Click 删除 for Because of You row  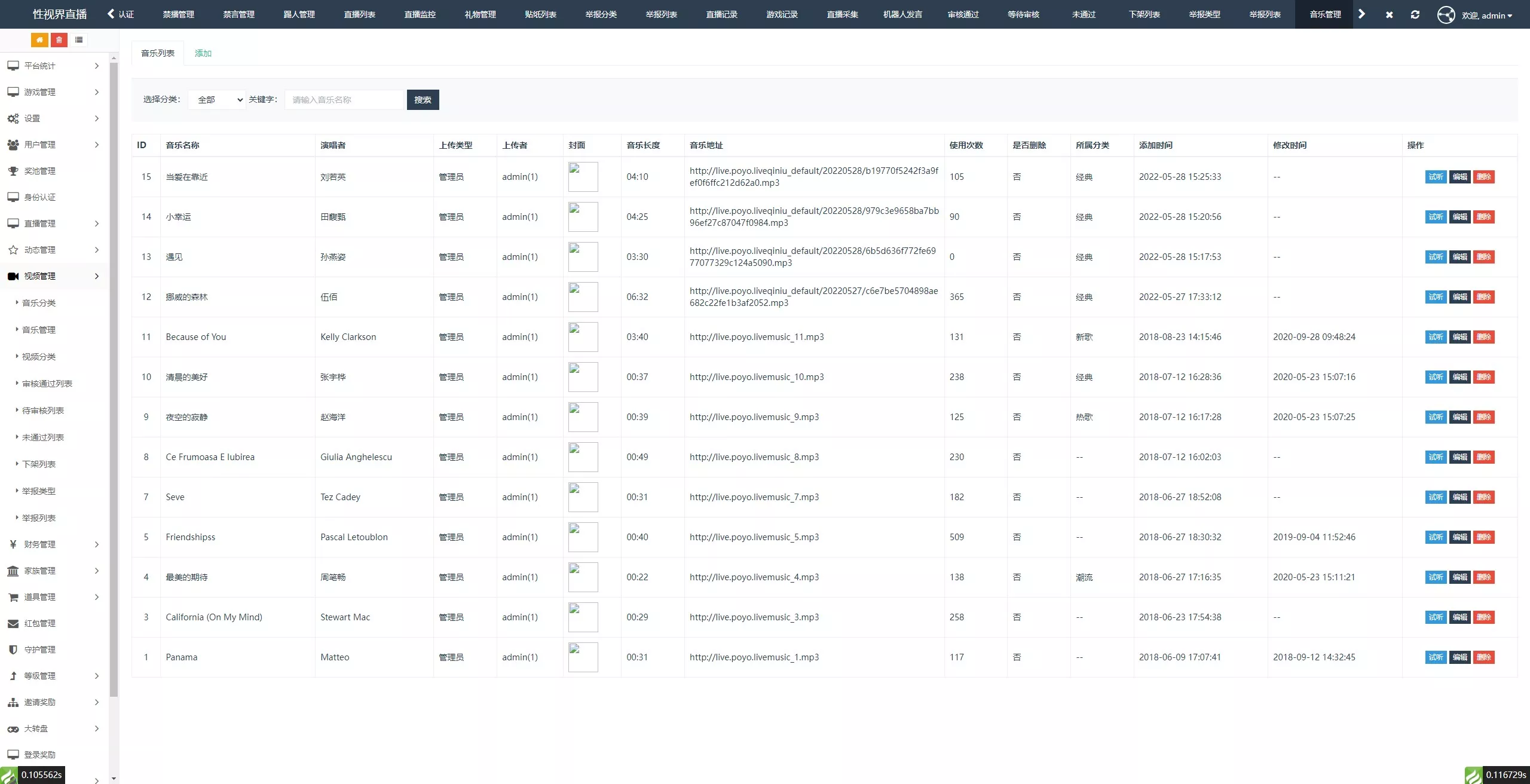pos(1483,337)
